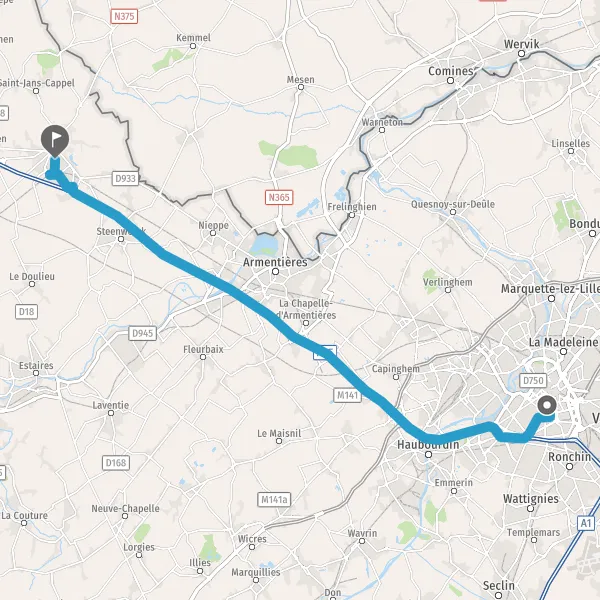This screenshot has height=600, width=600.
Task: Click the D18 road badge
Action: [26, 311]
